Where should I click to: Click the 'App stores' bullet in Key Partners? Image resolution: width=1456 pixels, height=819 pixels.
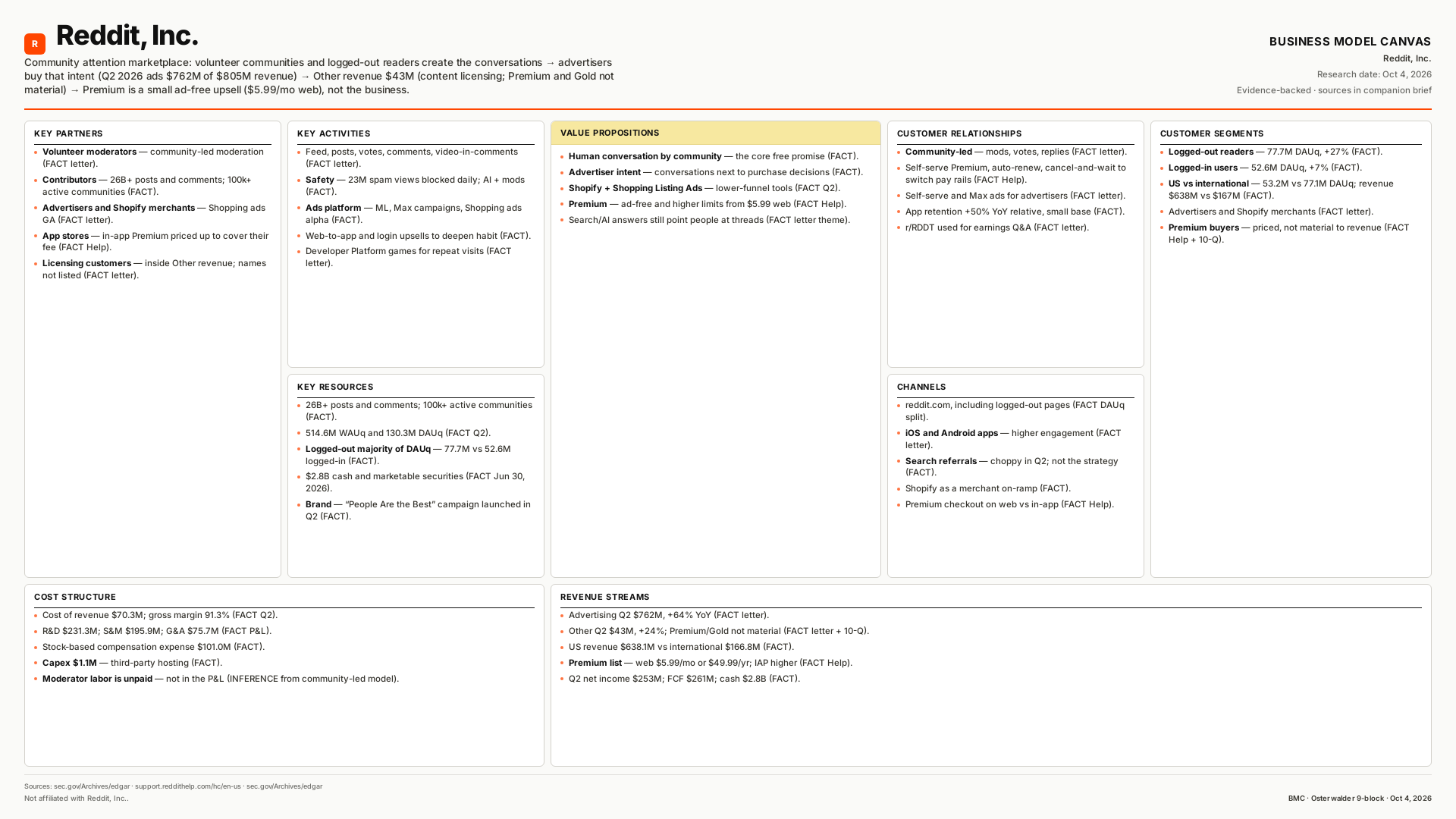(152, 241)
